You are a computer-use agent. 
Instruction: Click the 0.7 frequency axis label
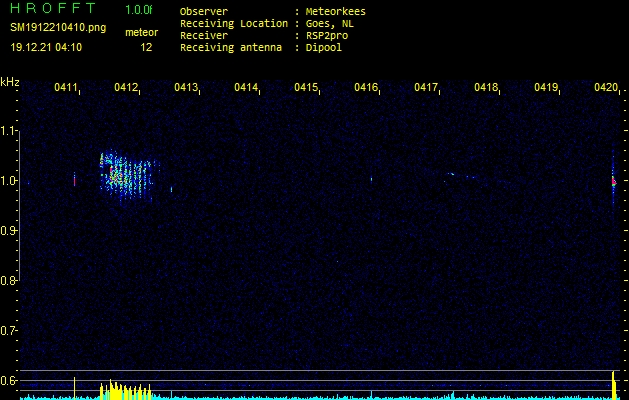pos(8,331)
